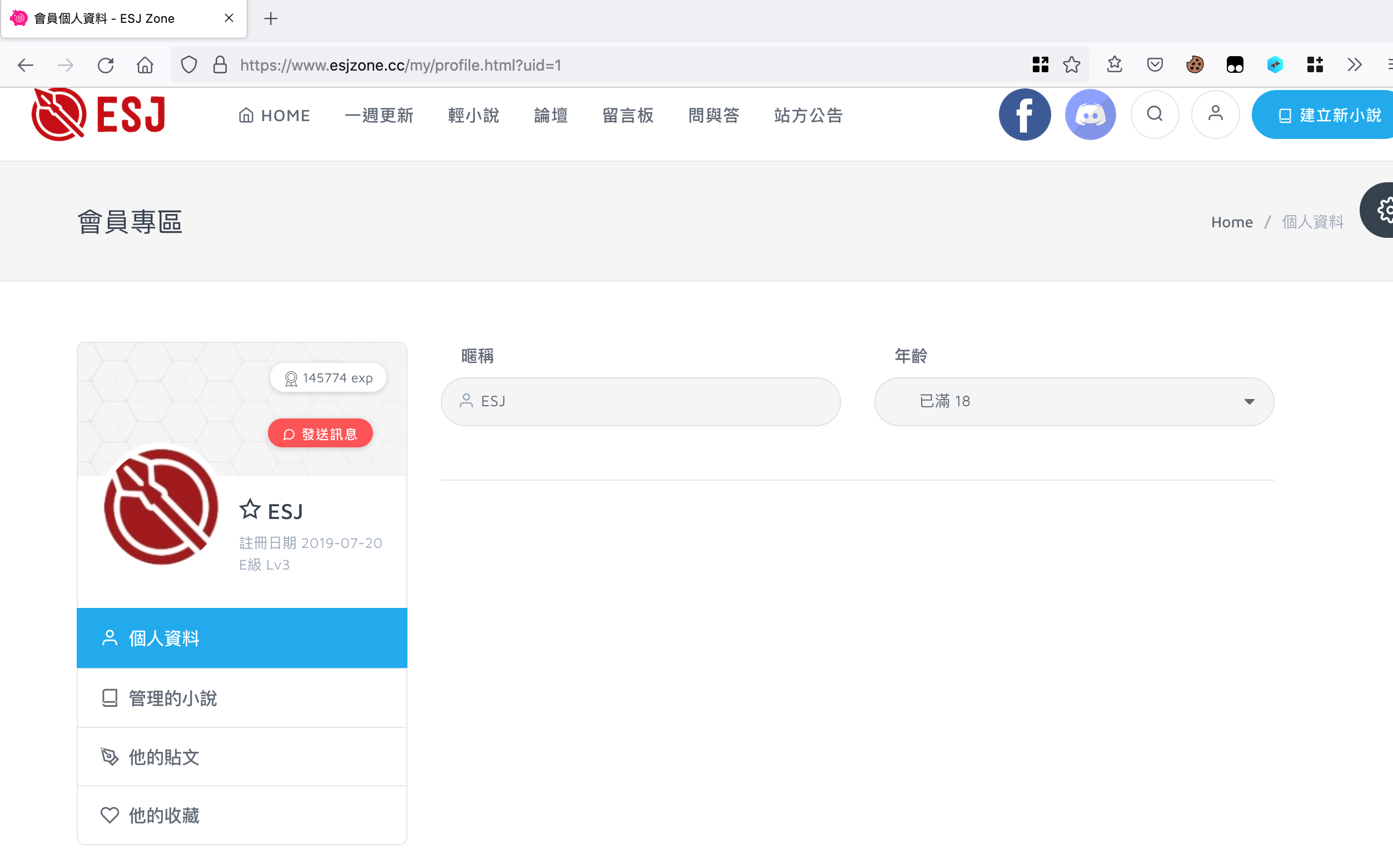Select the 會員個人資料 - ESJ Zone tab
This screenshot has height=868, width=1393.
pos(124,19)
